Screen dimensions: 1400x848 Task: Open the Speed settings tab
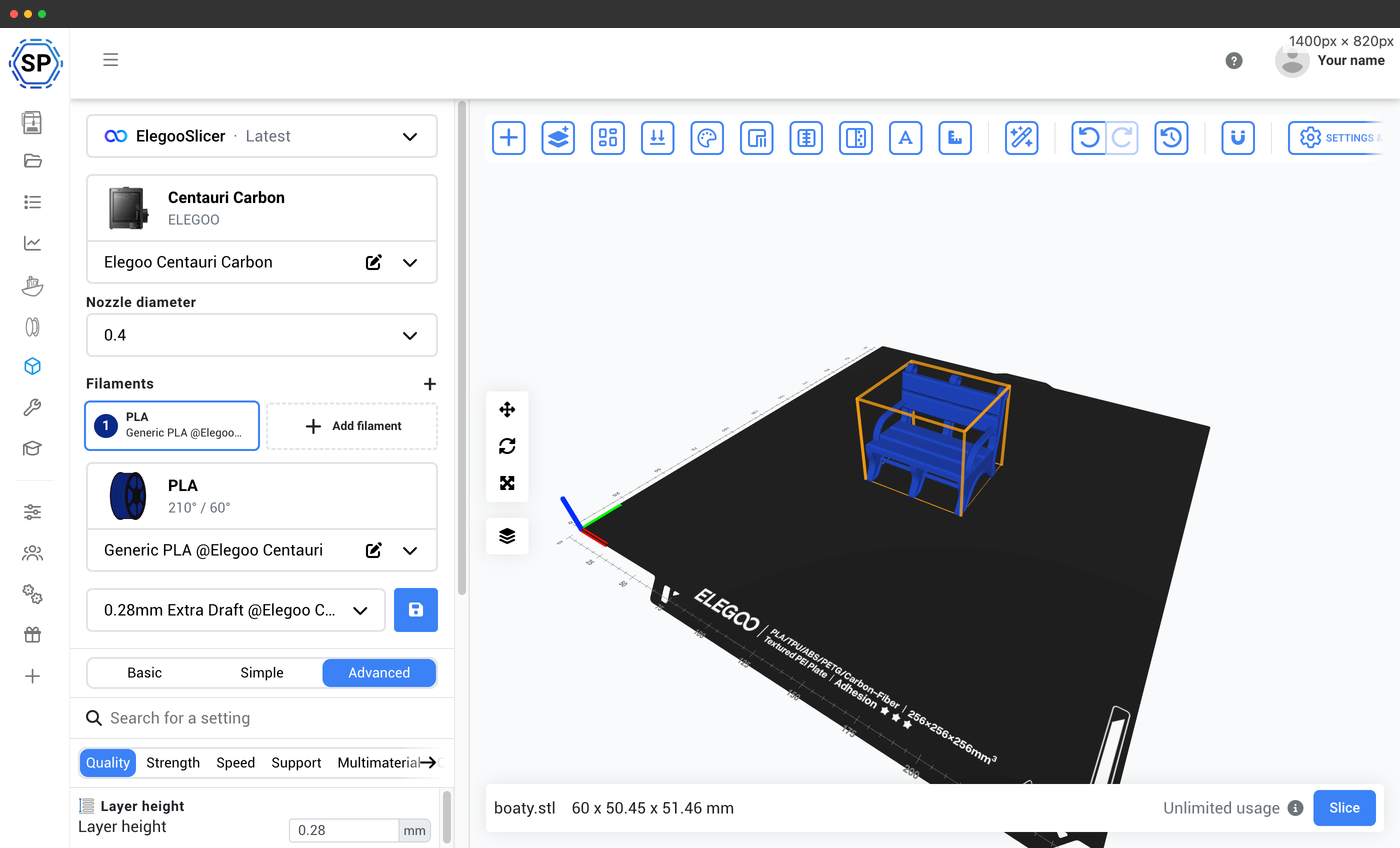(236, 762)
